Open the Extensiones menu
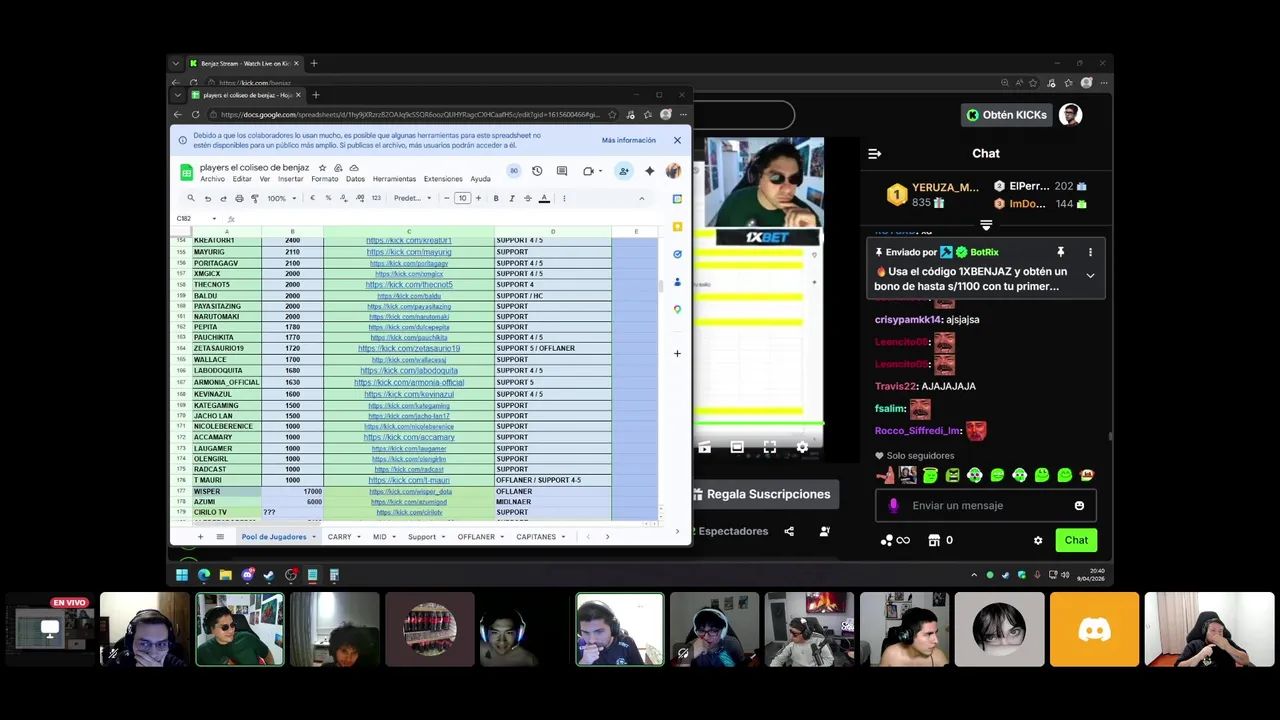This screenshot has width=1280, height=720. pyautogui.click(x=443, y=179)
